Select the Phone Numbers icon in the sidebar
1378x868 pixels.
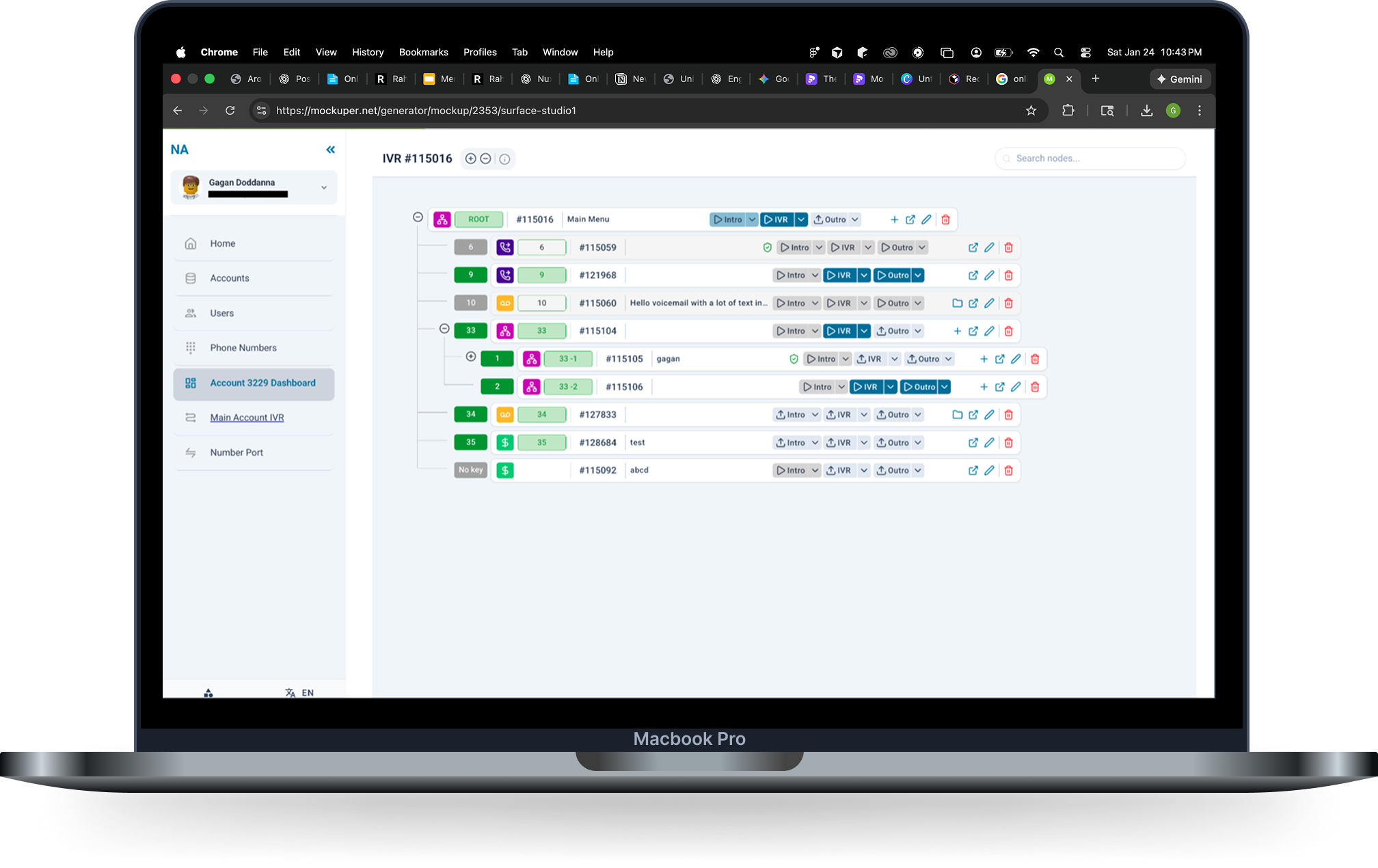pos(191,347)
